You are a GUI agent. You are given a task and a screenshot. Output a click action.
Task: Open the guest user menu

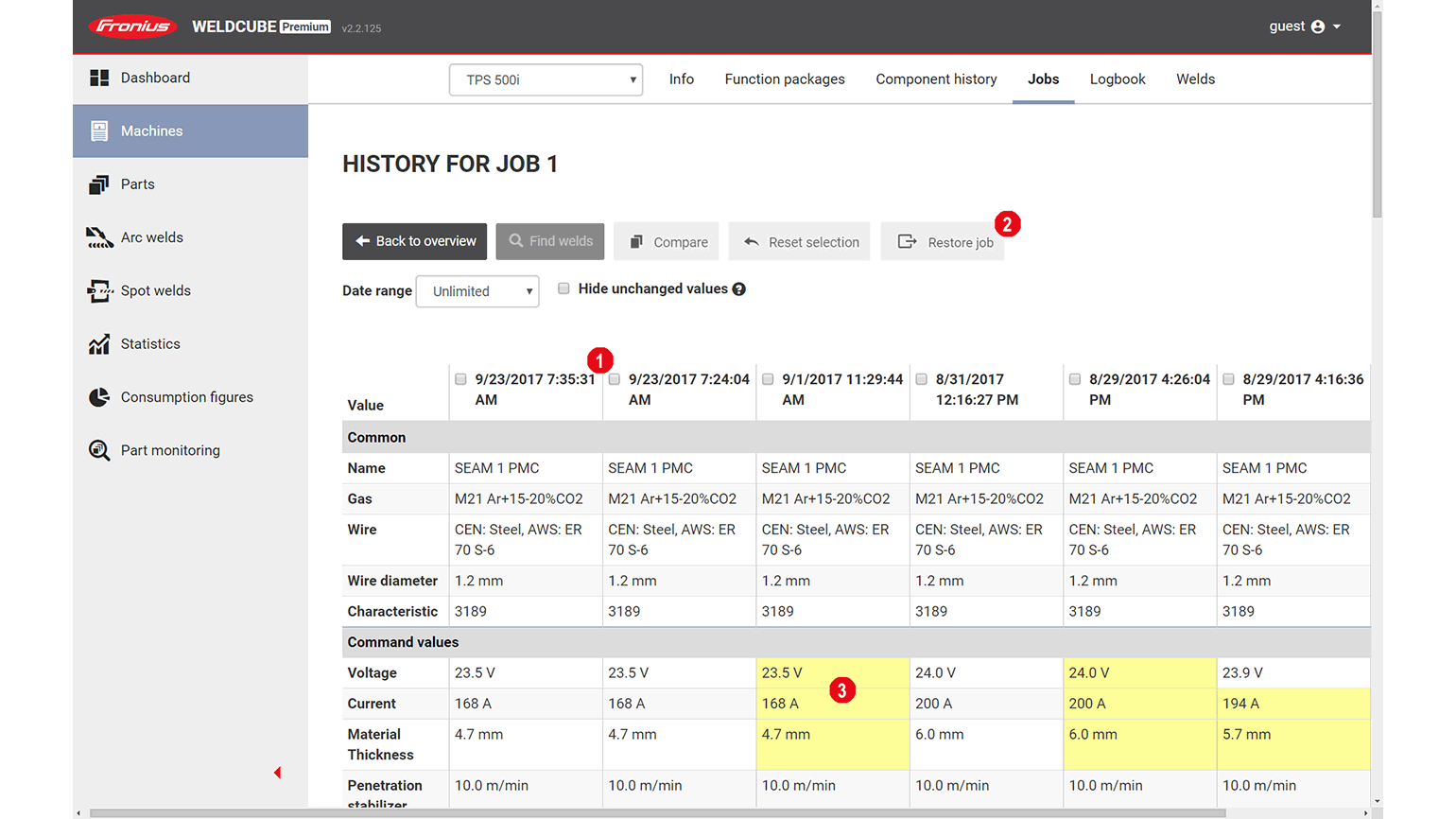coord(1305,26)
